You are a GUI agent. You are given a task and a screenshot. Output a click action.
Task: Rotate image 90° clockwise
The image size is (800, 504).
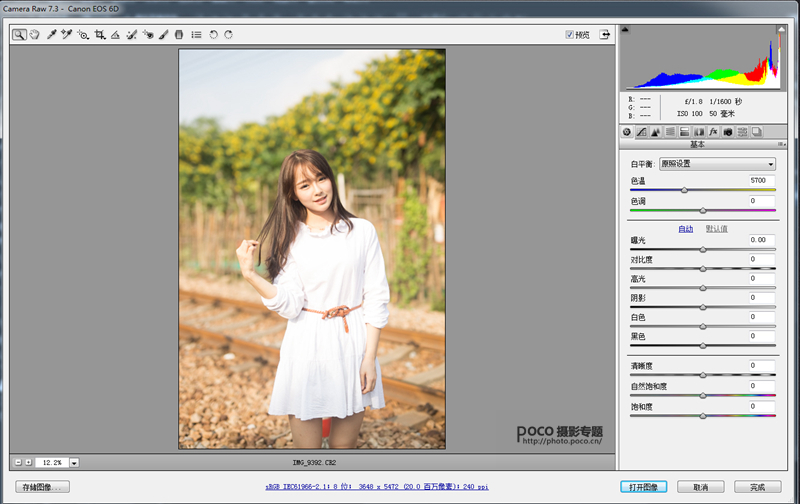[x=229, y=35]
